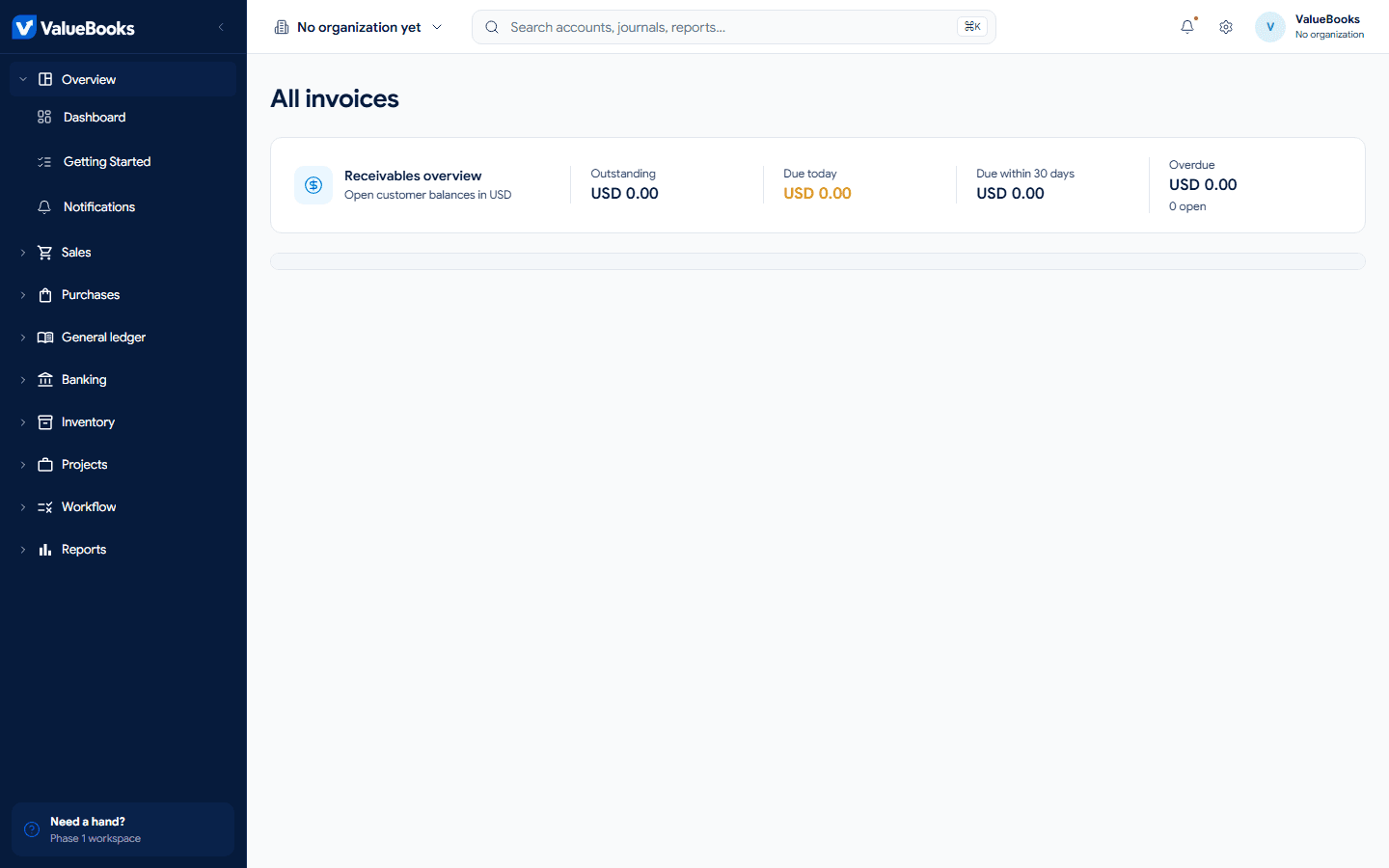The width and height of the screenshot is (1389, 868).
Task: Click the search magnifier icon
Action: [x=492, y=27]
